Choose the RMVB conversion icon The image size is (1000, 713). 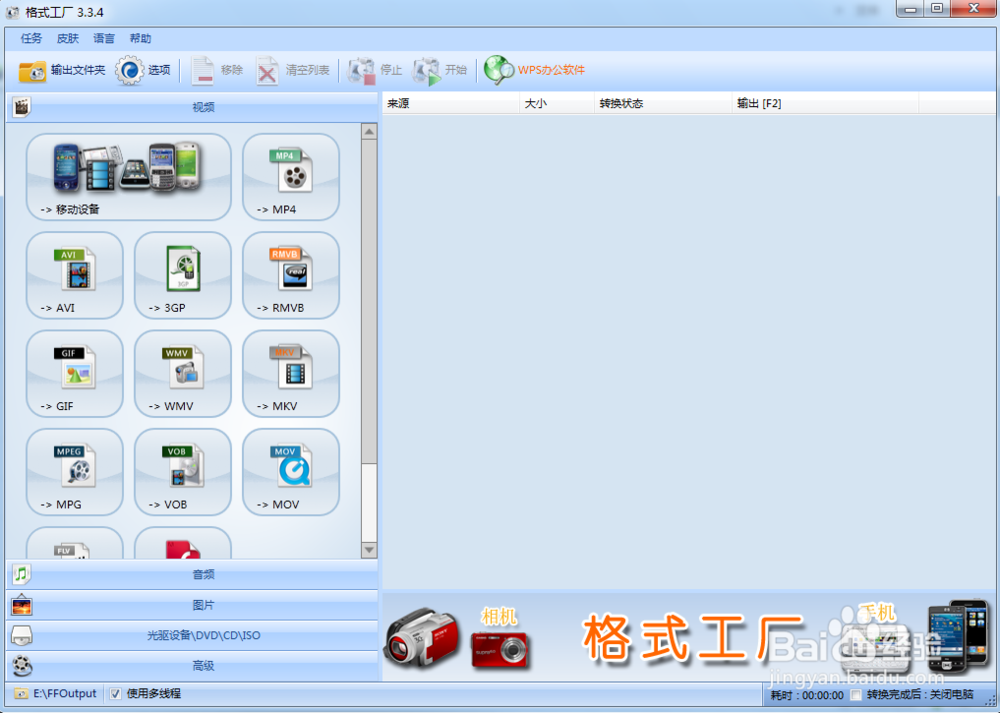pos(291,275)
